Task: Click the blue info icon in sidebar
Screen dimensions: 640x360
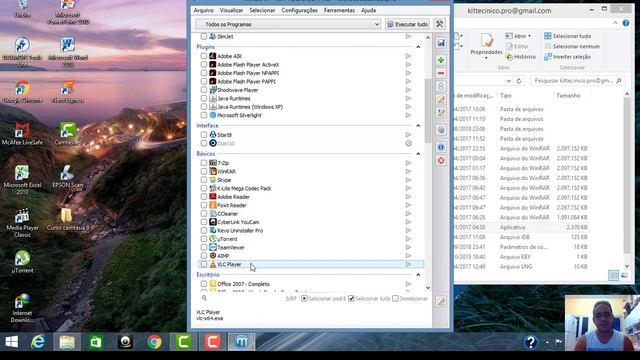Action: pos(441,147)
